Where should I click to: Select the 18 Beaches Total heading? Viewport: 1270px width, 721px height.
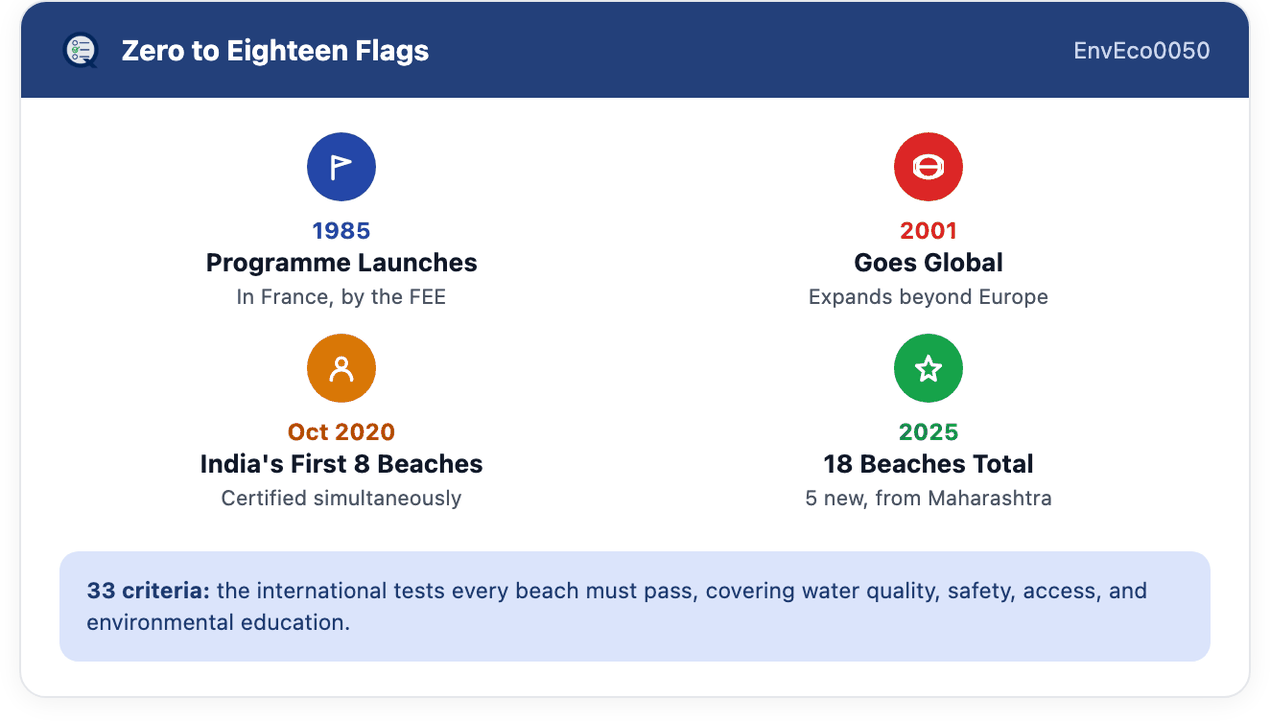[x=928, y=464]
